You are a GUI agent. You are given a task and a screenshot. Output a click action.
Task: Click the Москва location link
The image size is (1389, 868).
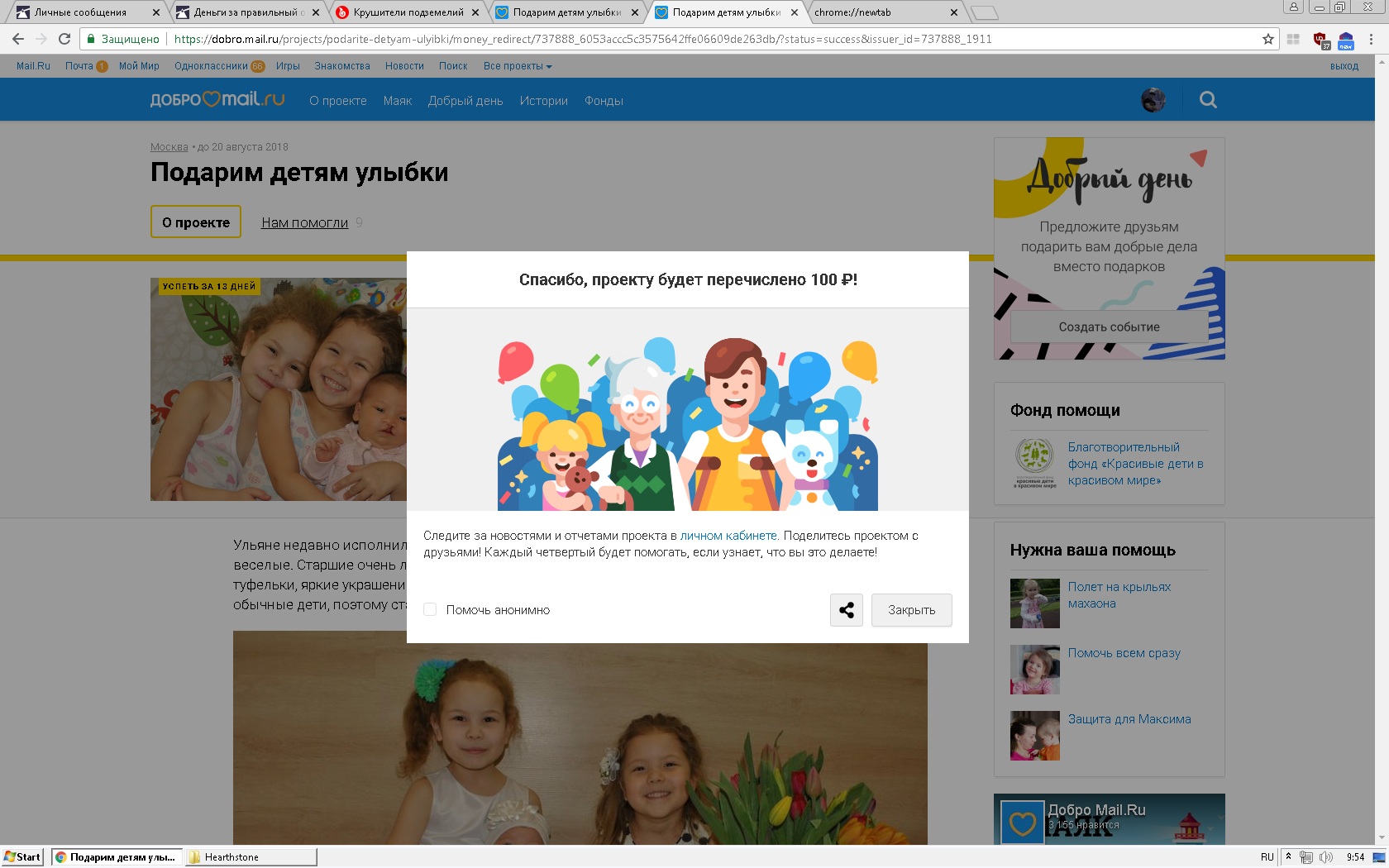(x=169, y=147)
